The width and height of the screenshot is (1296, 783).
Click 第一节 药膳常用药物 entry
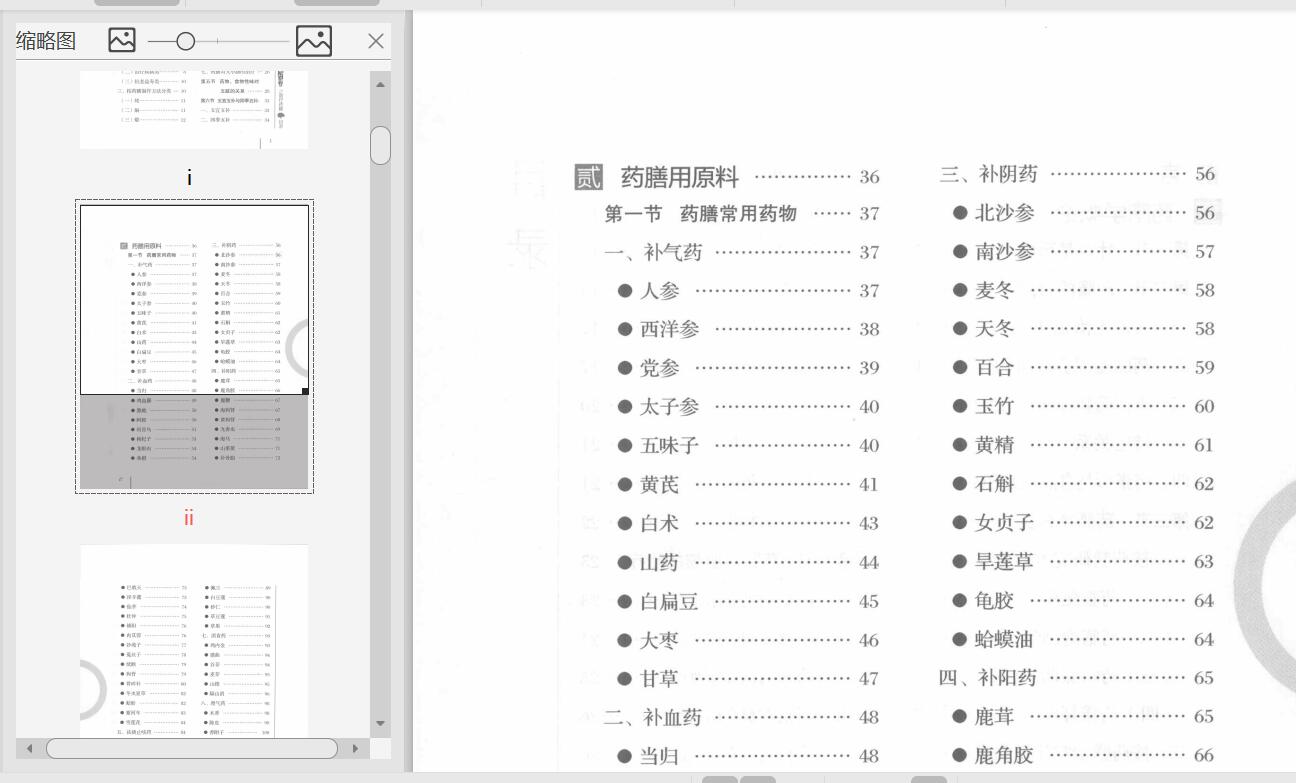click(742, 213)
